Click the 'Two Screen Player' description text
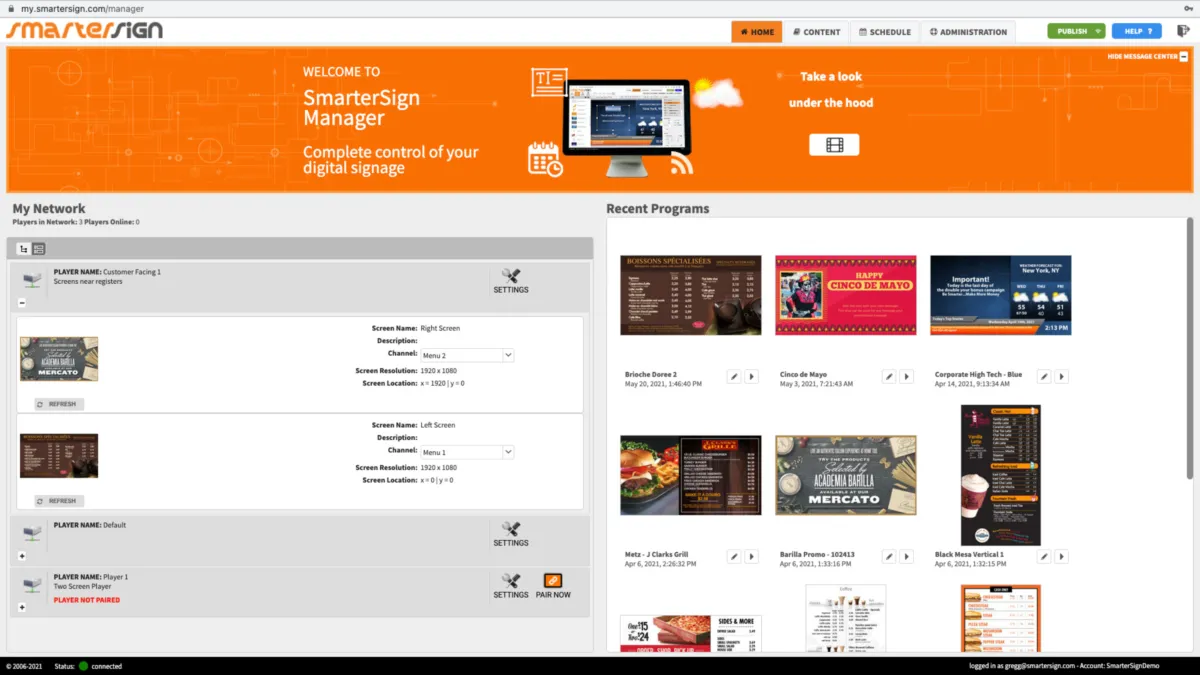1200x675 pixels. coord(81,587)
